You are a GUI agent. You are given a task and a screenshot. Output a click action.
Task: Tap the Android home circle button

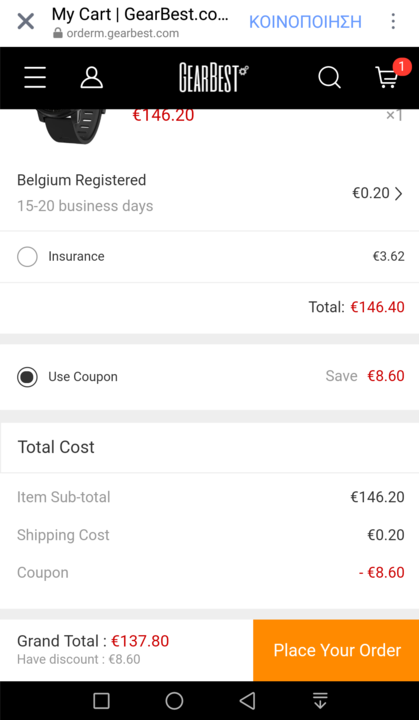(x=174, y=701)
